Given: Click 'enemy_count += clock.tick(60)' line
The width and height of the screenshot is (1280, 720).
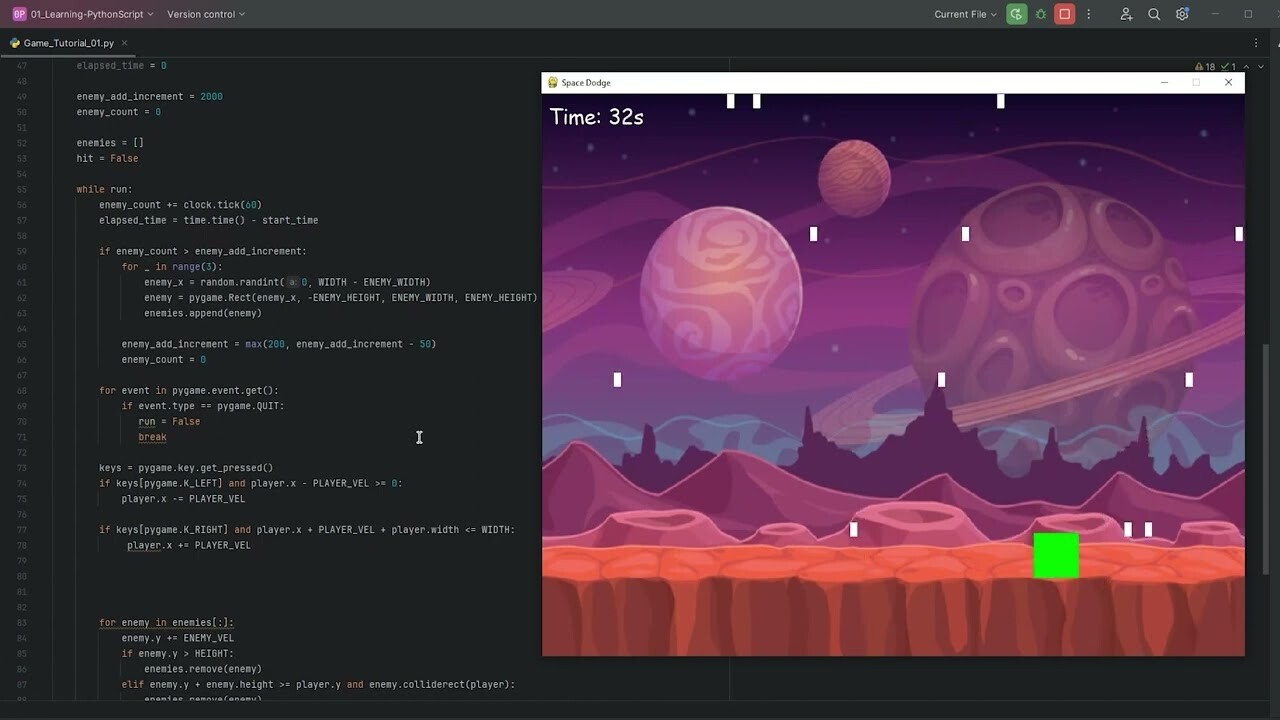Looking at the screenshot, I should [x=180, y=205].
